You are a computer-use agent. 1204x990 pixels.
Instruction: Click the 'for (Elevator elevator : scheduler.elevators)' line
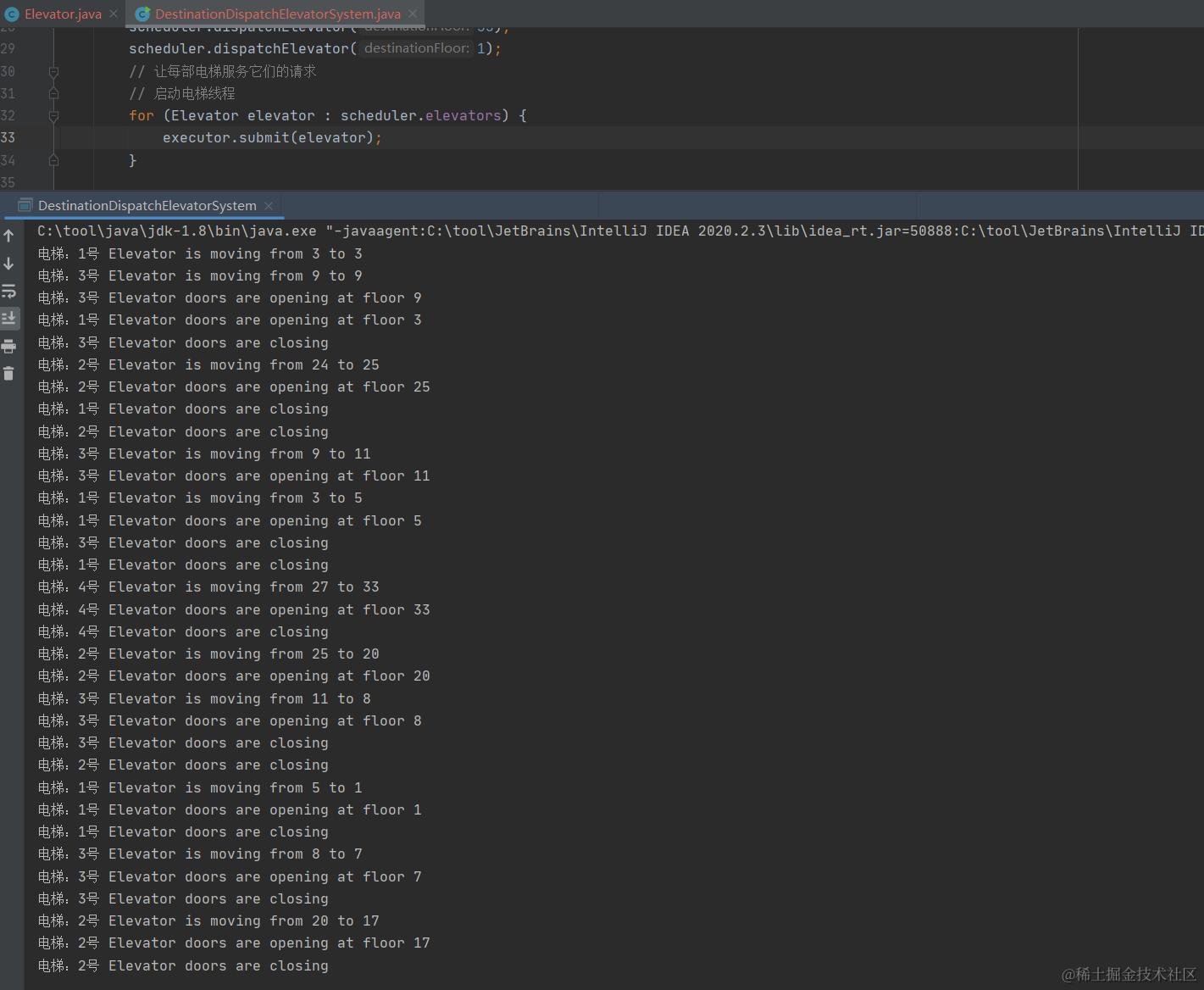click(328, 115)
